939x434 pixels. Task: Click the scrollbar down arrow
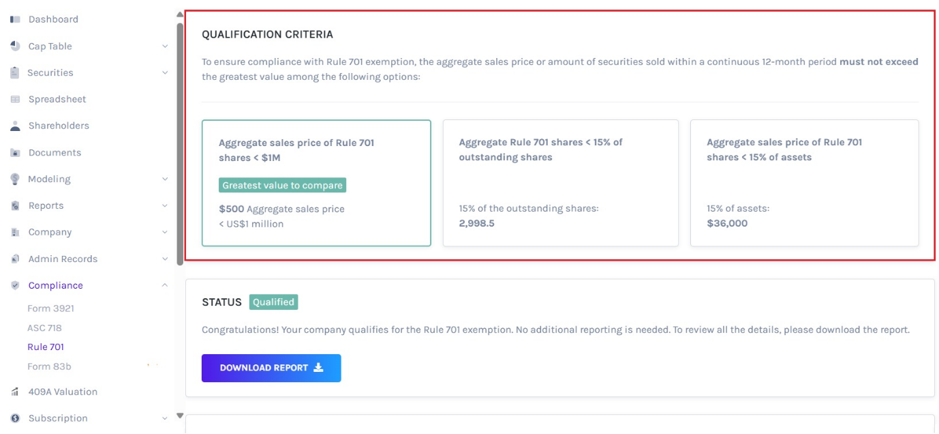point(180,415)
